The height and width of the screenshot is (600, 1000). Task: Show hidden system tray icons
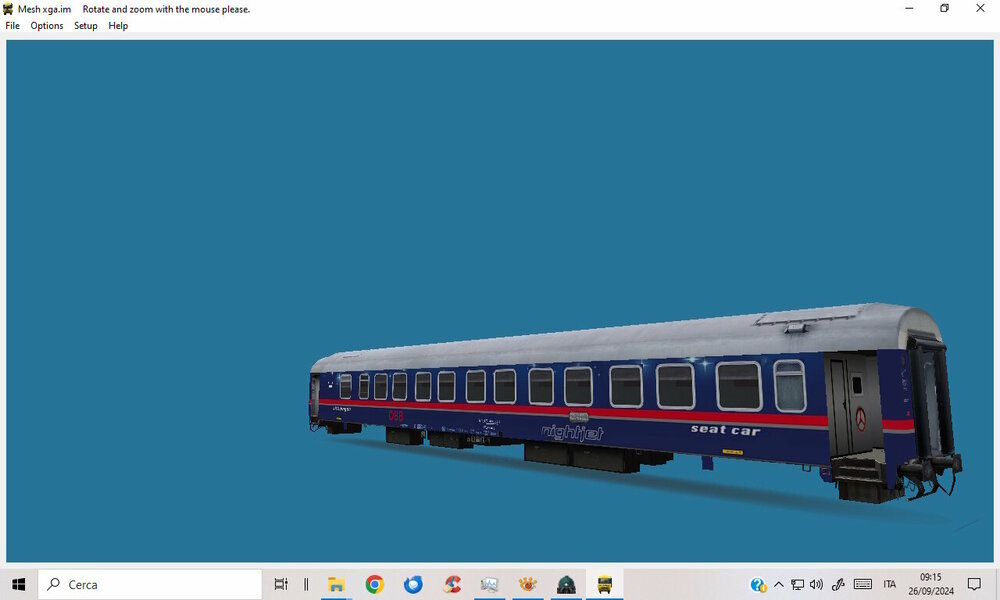point(779,584)
